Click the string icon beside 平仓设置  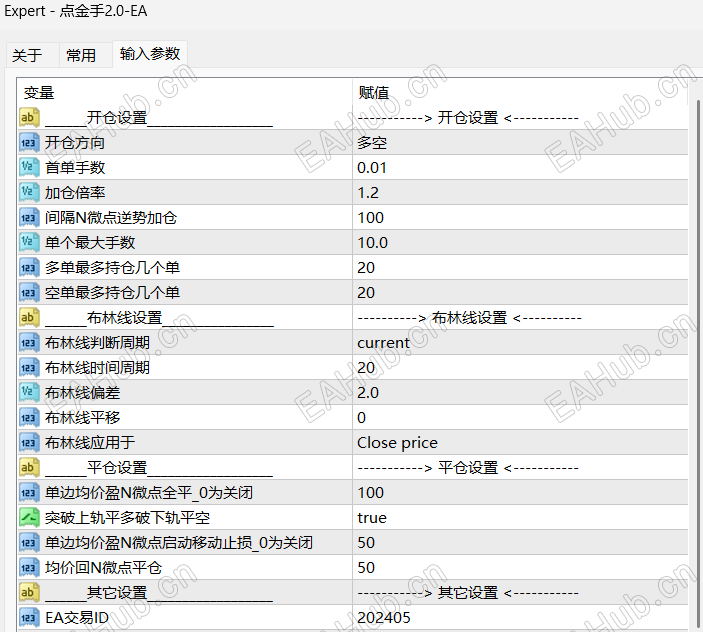(30, 468)
